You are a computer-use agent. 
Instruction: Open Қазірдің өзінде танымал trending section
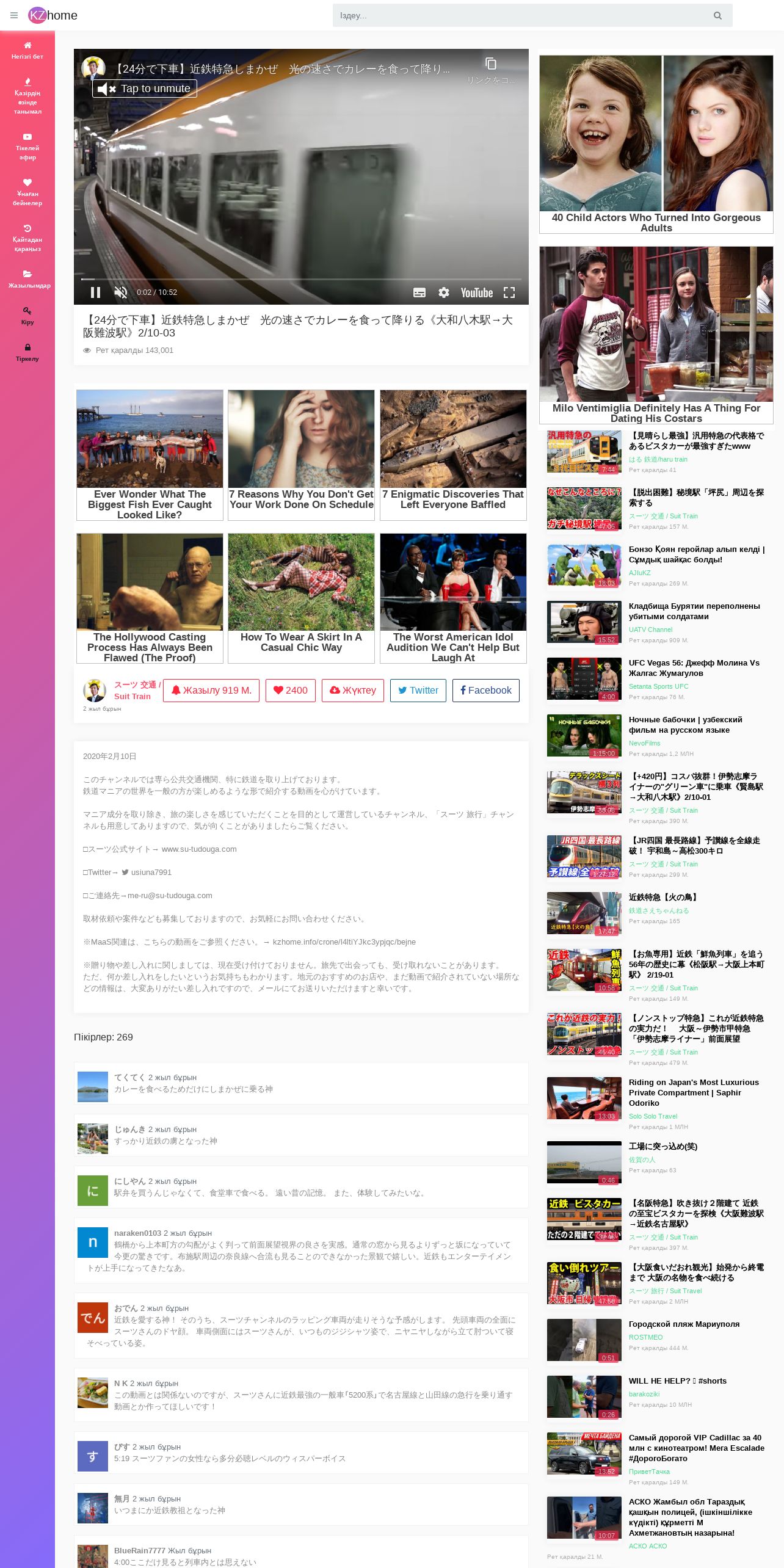coord(27,96)
